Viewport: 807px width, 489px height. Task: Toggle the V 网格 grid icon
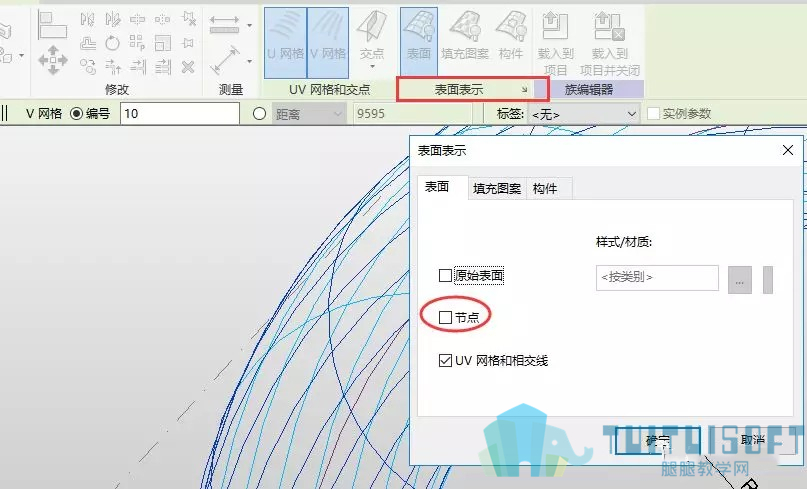coord(328,43)
